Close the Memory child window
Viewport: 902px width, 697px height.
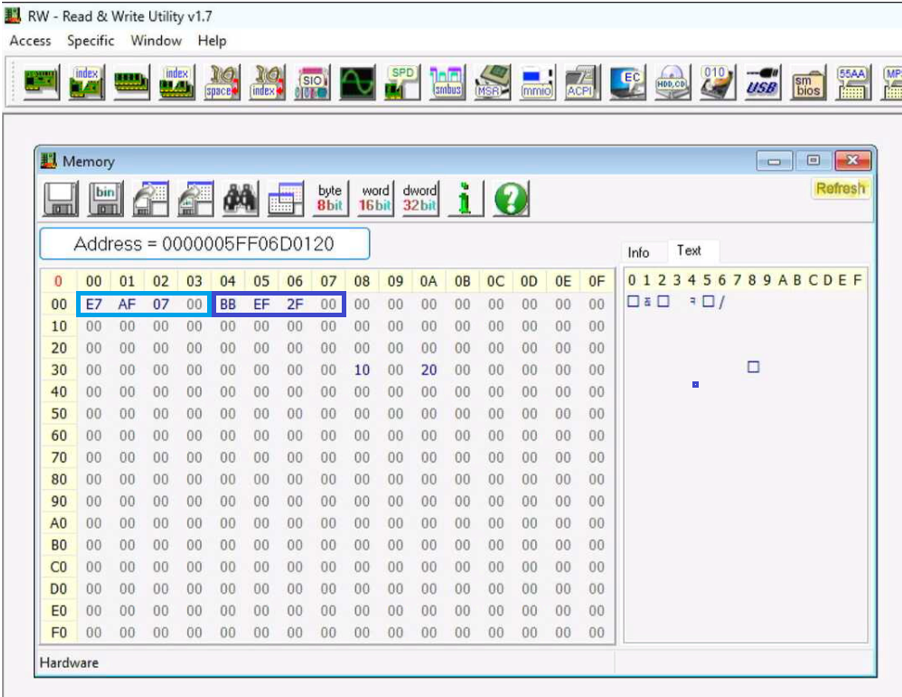click(x=853, y=161)
